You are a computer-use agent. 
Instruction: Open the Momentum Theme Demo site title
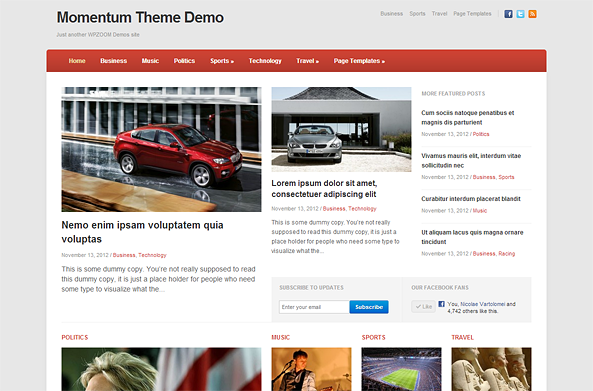[140, 17]
